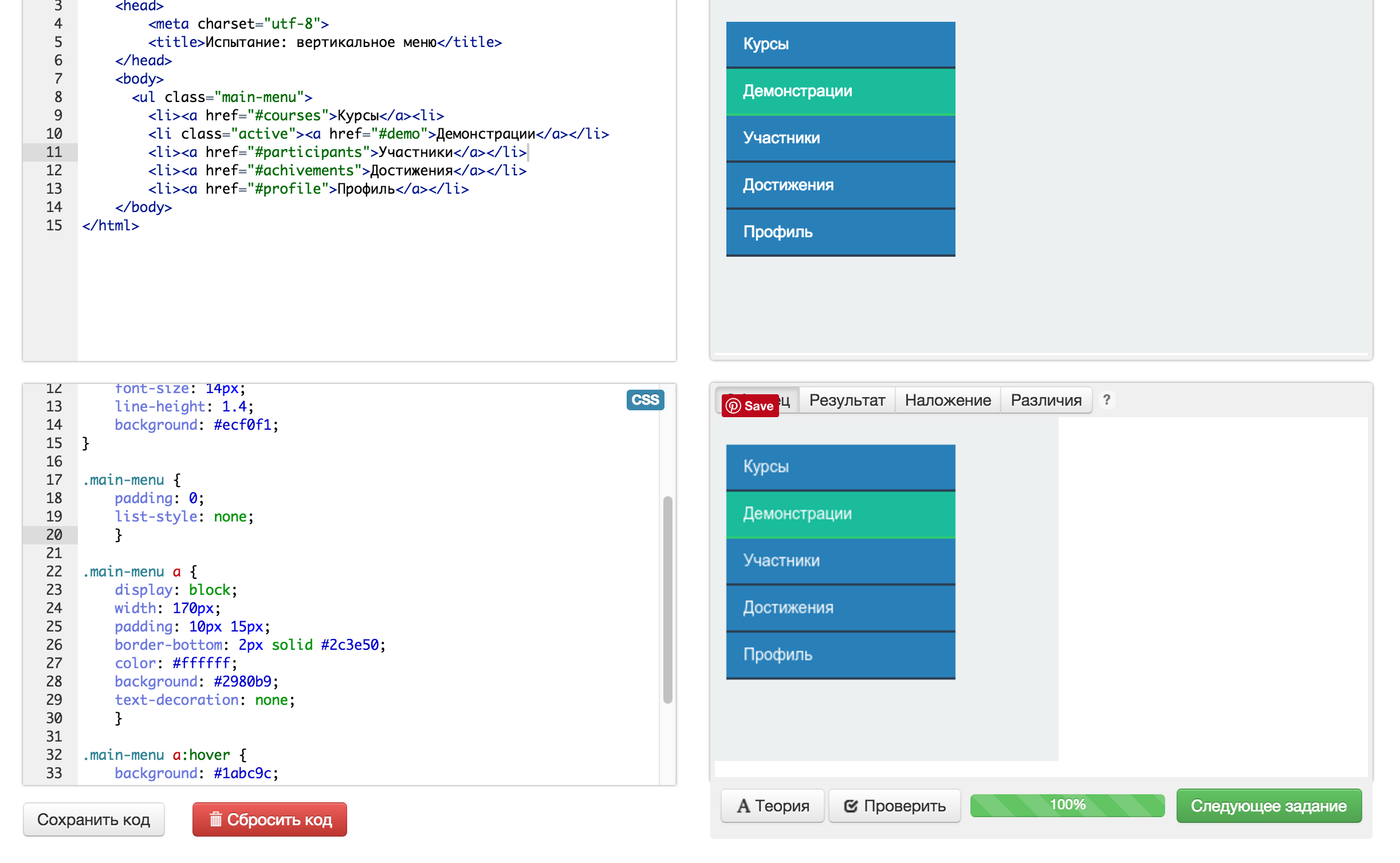Click the red Pinterest Save button

coord(750,406)
